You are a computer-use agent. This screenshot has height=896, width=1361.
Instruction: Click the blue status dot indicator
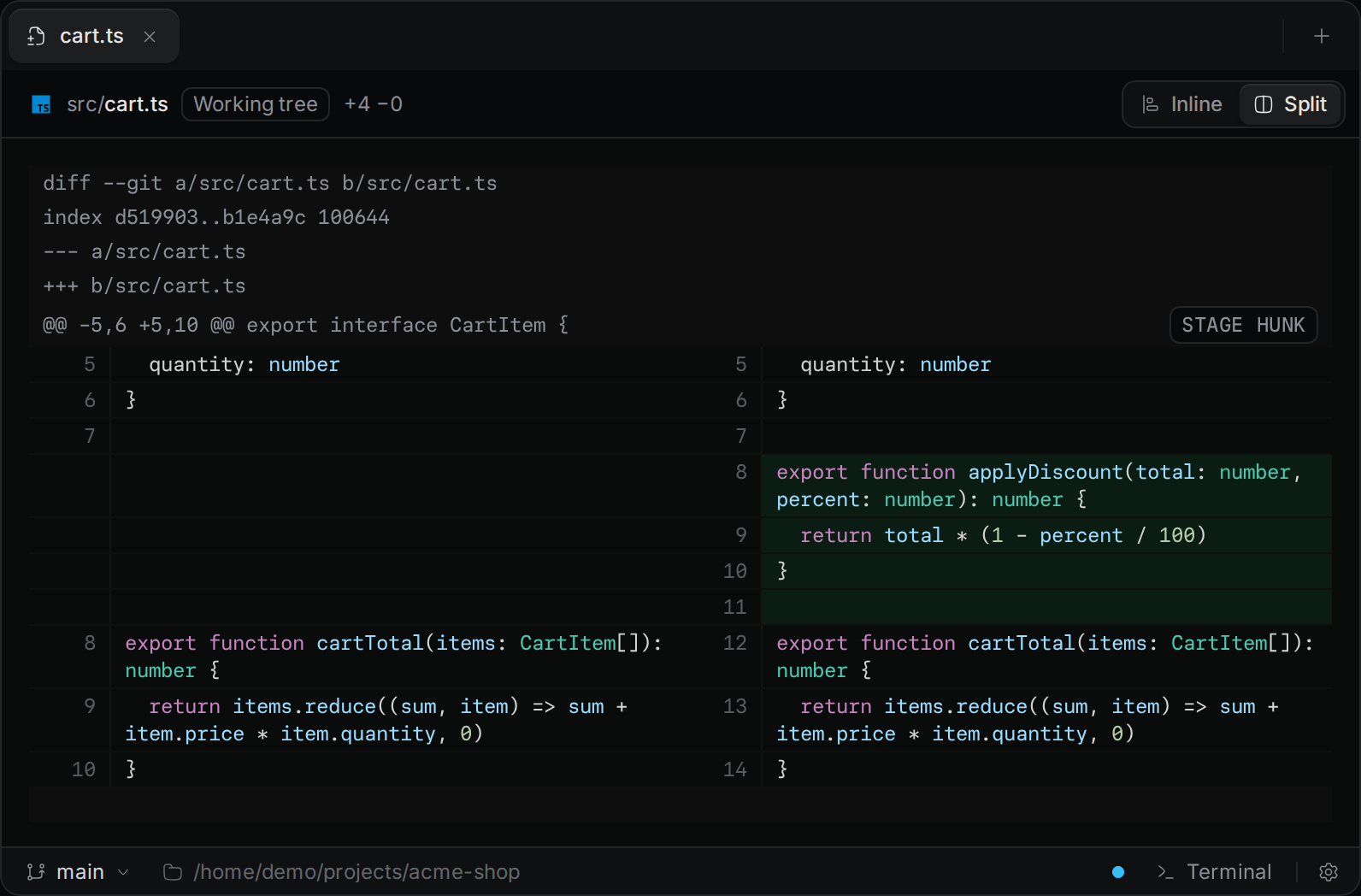click(1118, 872)
